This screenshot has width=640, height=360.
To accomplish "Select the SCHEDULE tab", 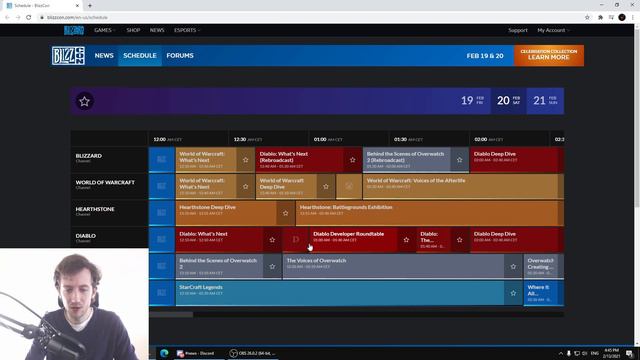I will click(x=140, y=56).
